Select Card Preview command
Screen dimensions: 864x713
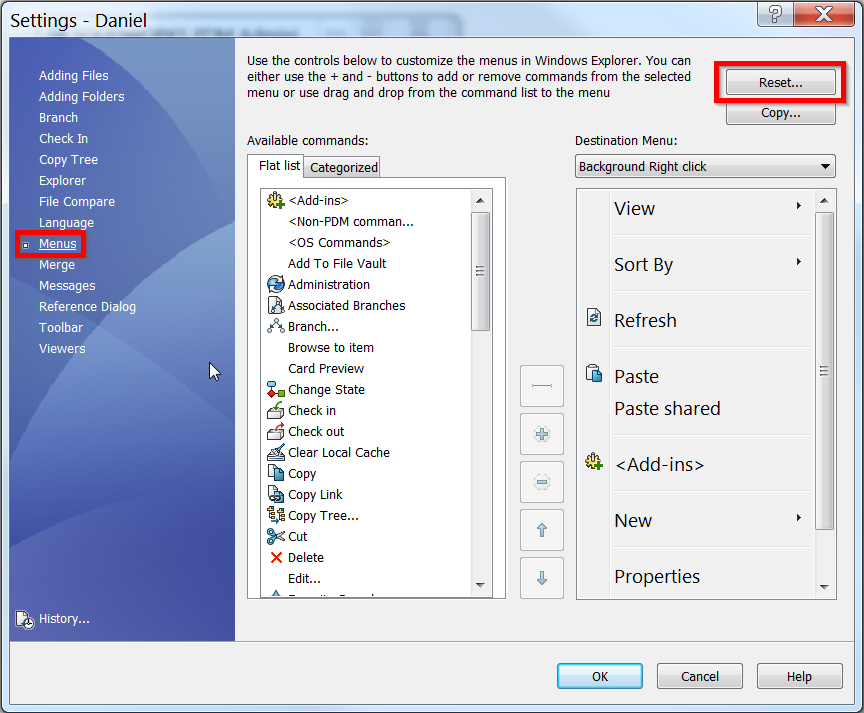pos(326,368)
